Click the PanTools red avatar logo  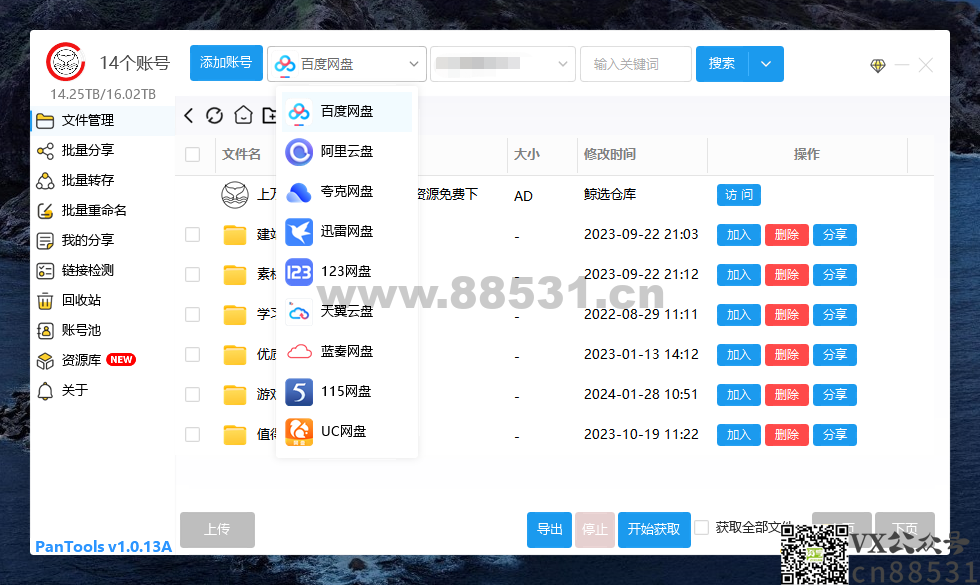click(66, 62)
